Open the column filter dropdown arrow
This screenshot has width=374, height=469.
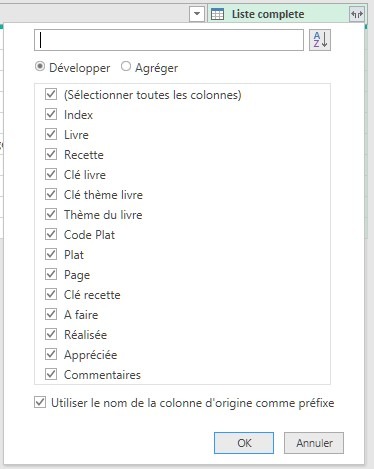(x=197, y=14)
